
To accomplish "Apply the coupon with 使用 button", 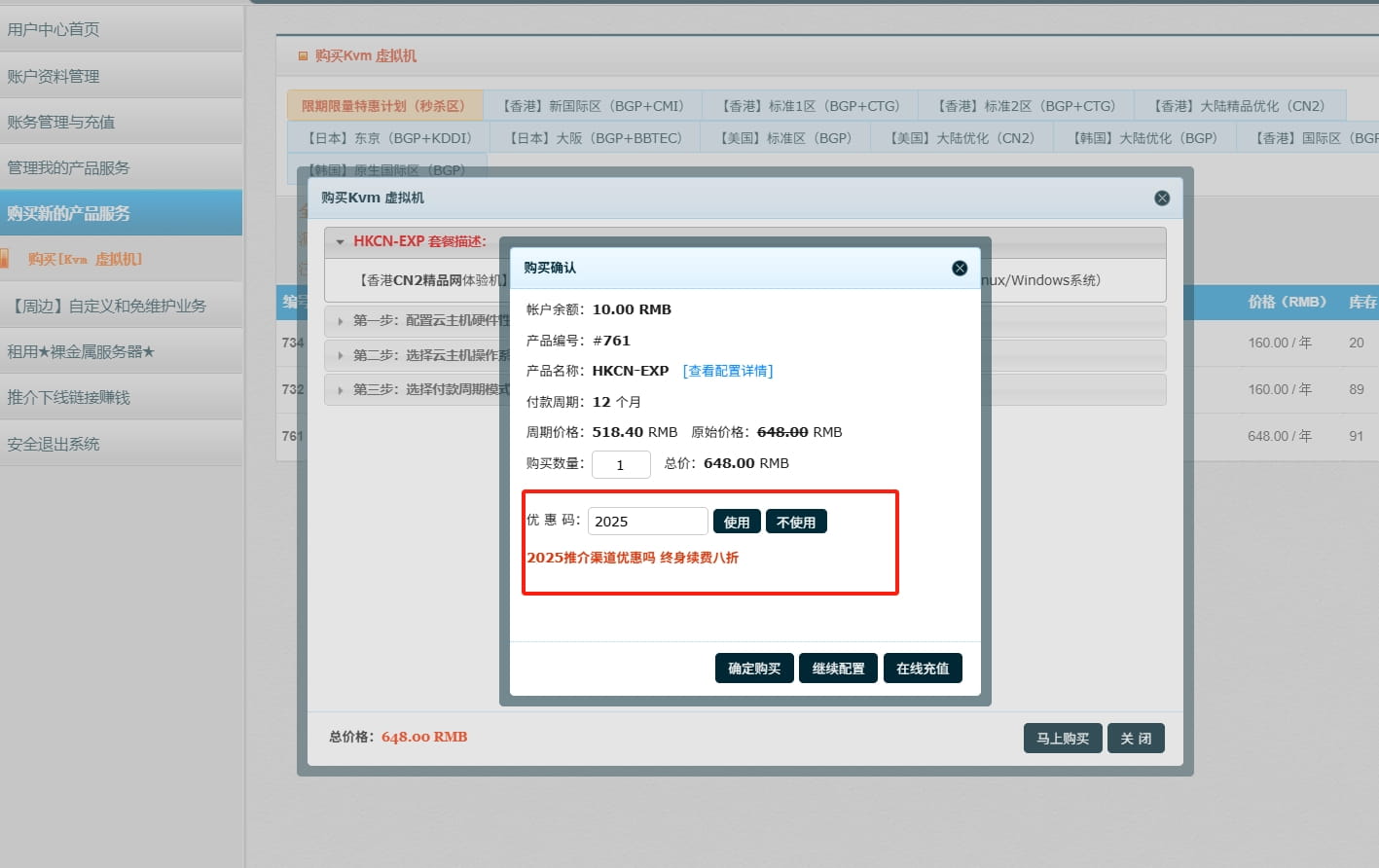I will [737, 521].
